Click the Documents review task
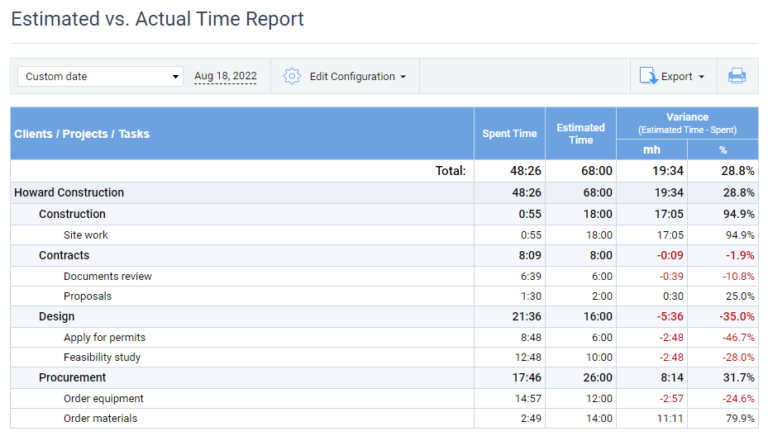The image size is (768, 436). pyautogui.click(x=107, y=276)
